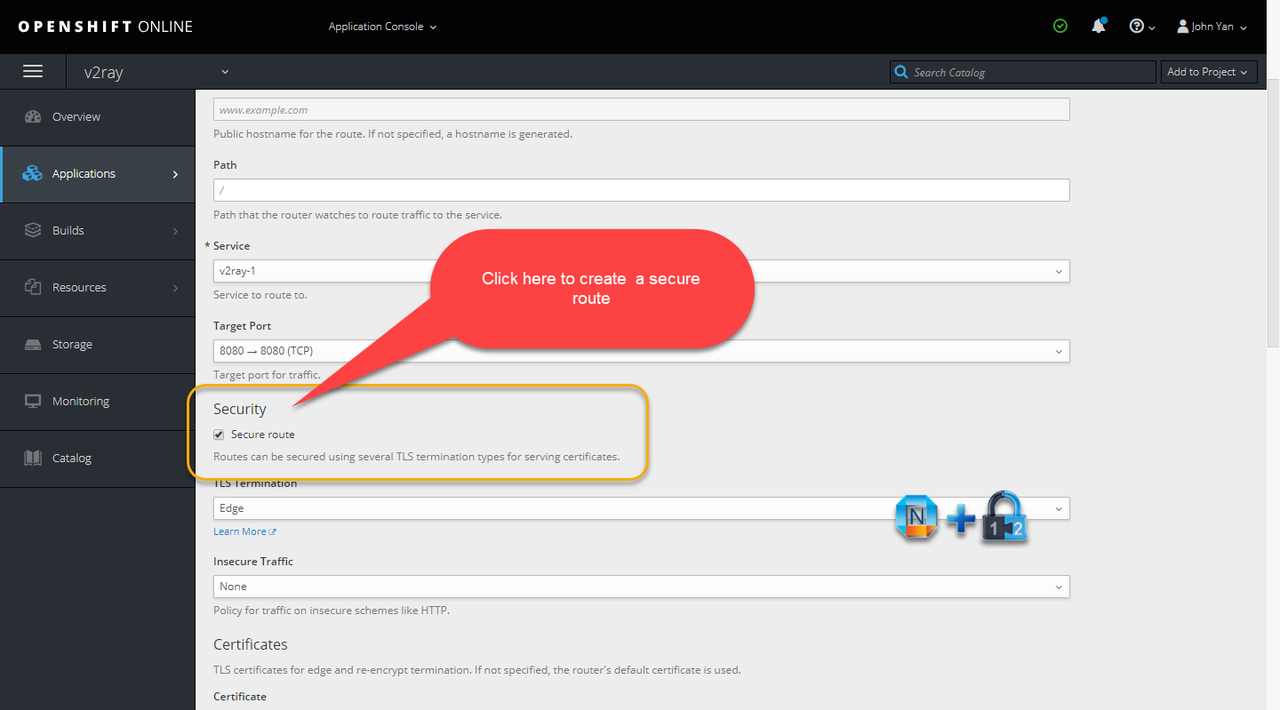Click the Builds layers icon
This screenshot has height=710, width=1280.
coord(32,231)
